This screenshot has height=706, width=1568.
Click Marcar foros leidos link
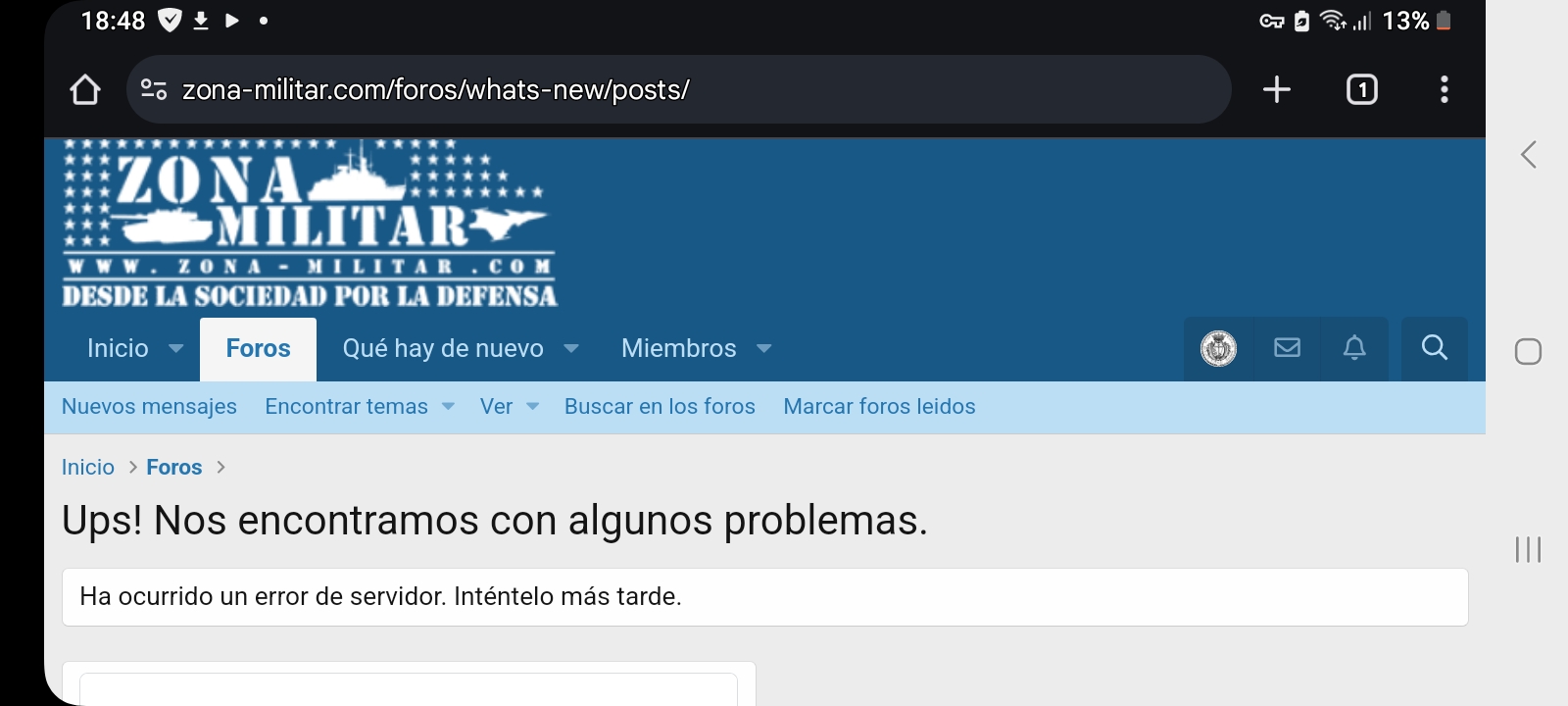tap(879, 406)
